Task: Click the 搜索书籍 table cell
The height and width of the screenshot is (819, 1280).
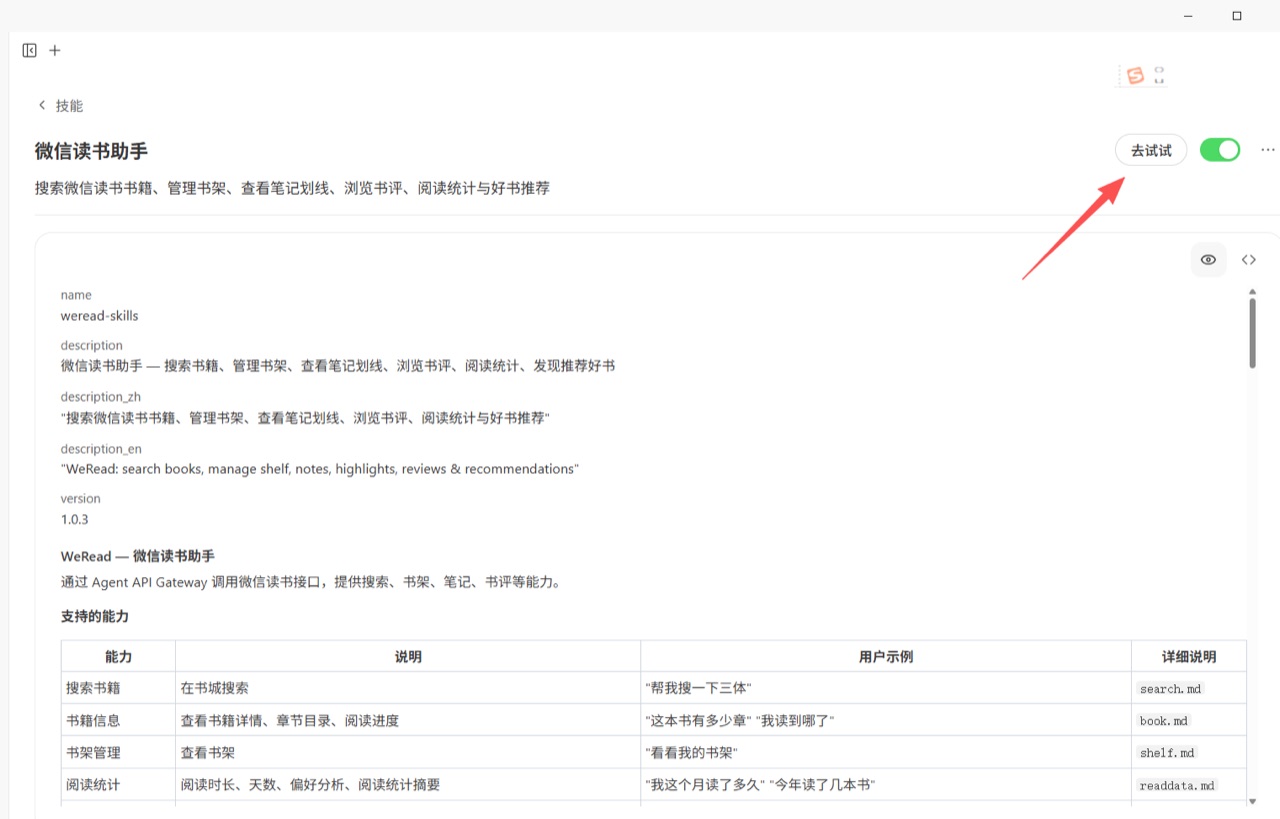Action: tap(118, 688)
